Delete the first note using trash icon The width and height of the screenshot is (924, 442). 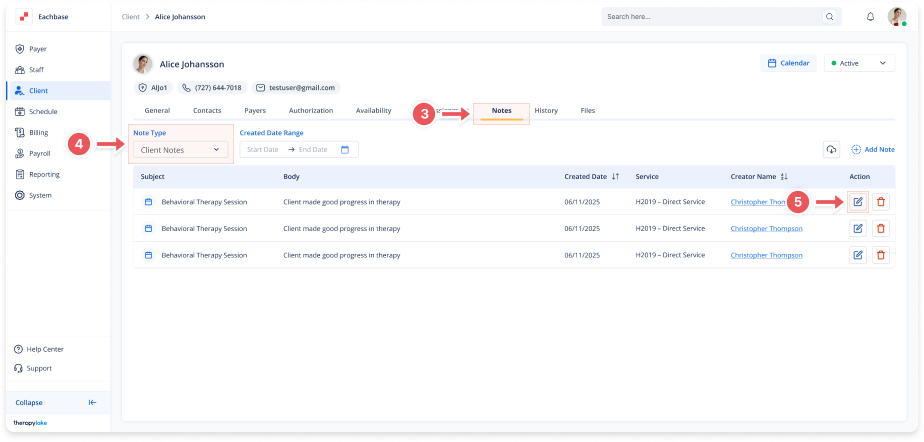coord(880,202)
